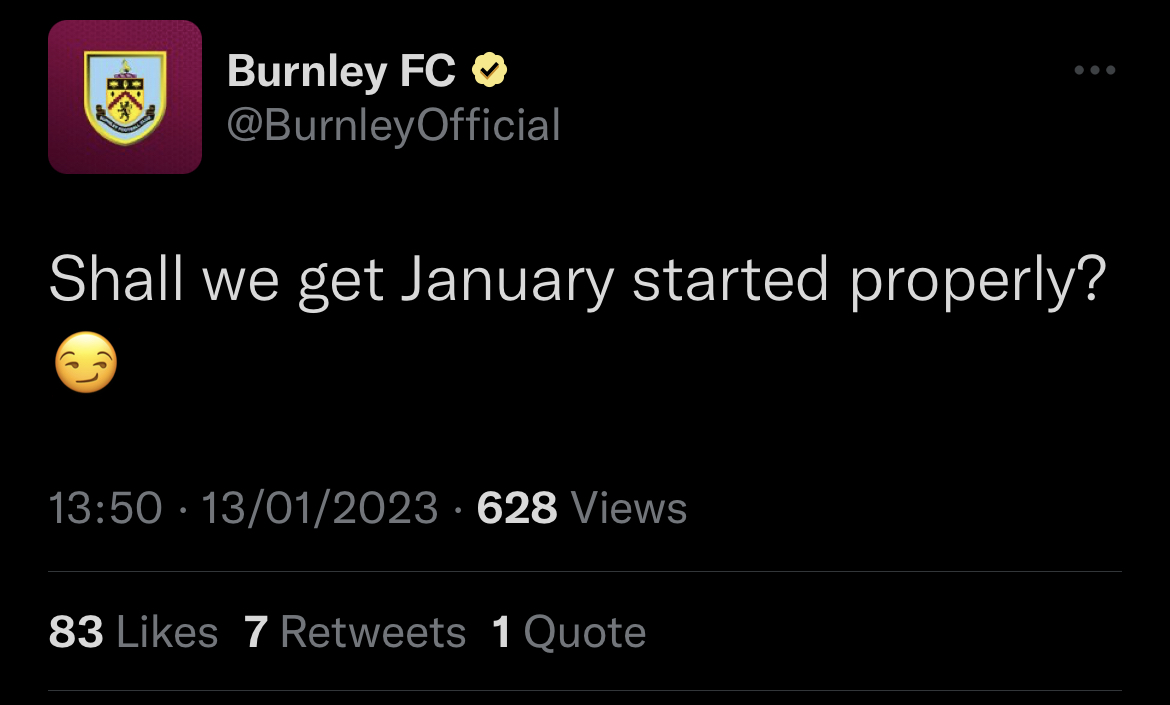Open the three-dot more options menu

point(1095,70)
